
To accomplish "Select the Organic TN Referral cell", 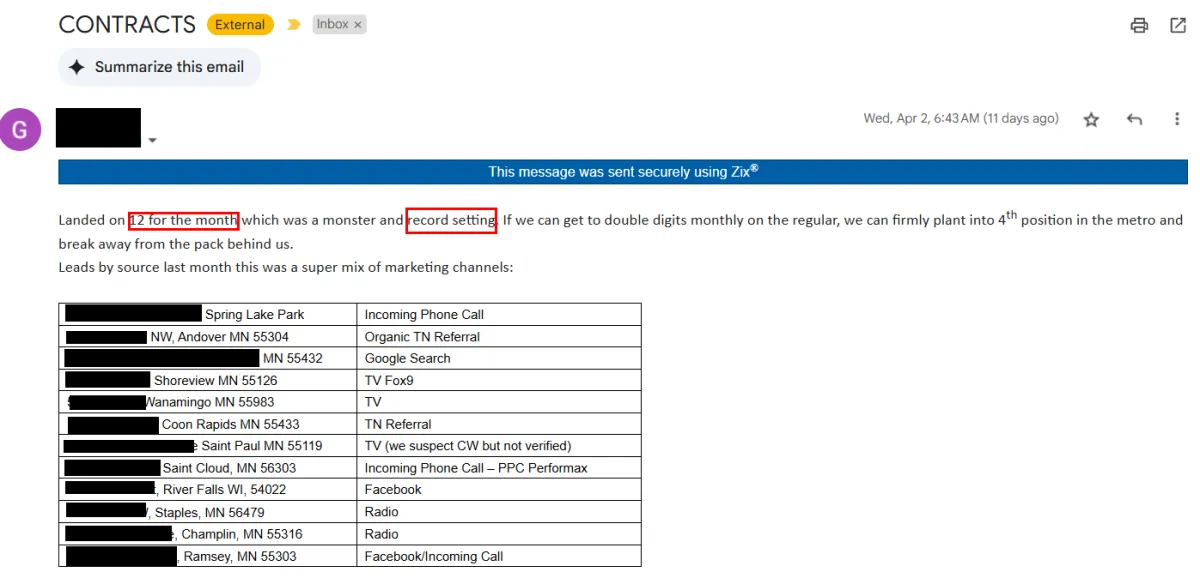I will coord(499,336).
